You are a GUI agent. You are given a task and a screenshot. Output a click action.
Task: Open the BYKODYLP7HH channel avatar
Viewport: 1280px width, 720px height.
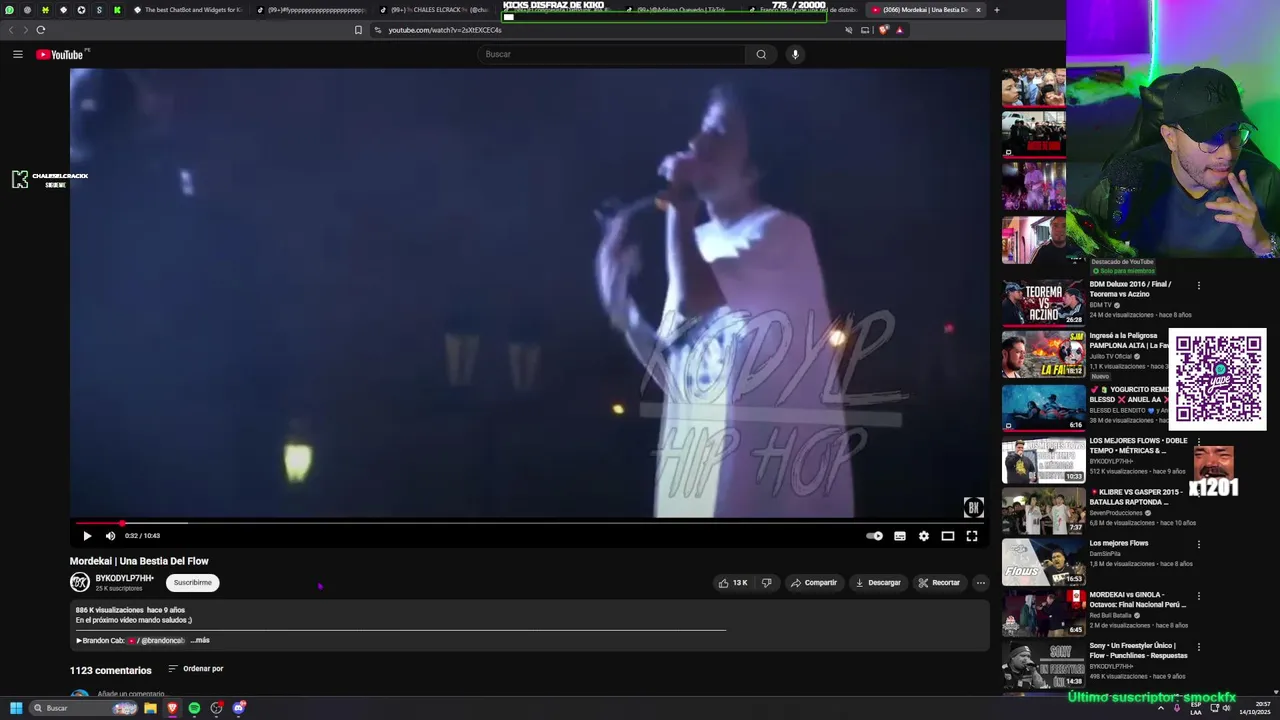(x=79, y=582)
